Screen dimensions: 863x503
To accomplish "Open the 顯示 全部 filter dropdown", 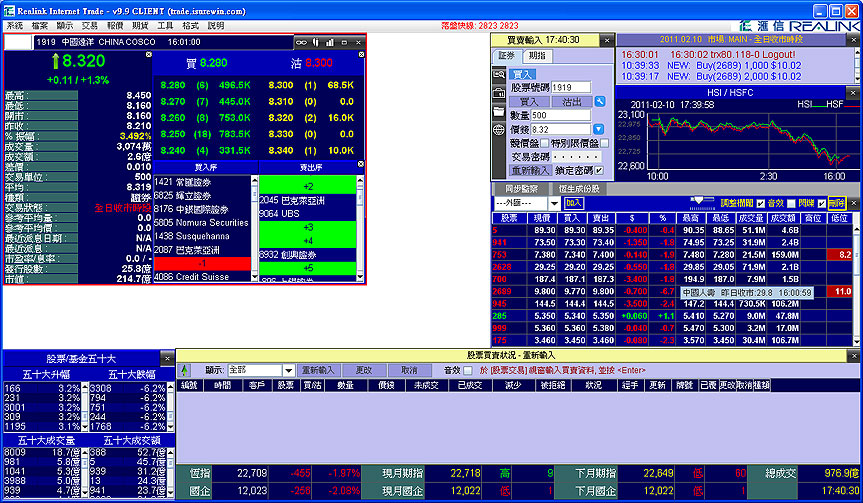I will click(288, 370).
